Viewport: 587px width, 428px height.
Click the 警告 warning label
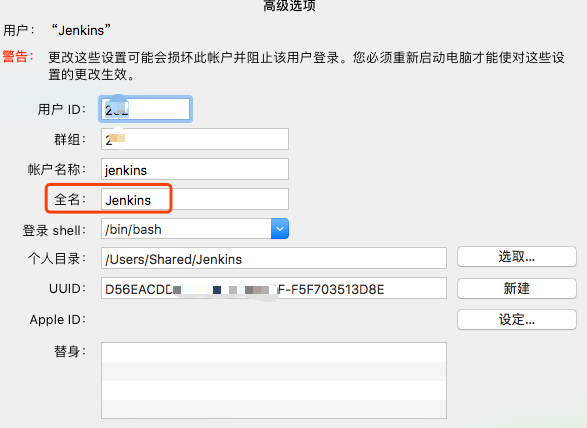(x=18, y=57)
